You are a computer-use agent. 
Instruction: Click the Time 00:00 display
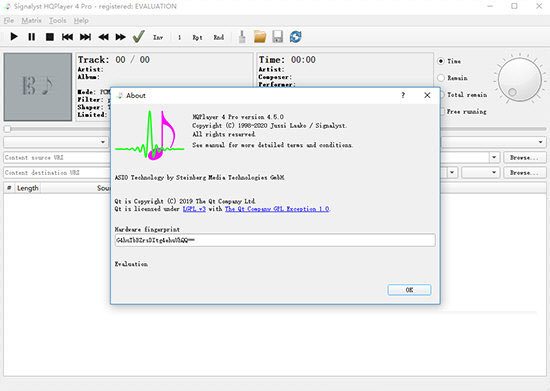point(287,60)
